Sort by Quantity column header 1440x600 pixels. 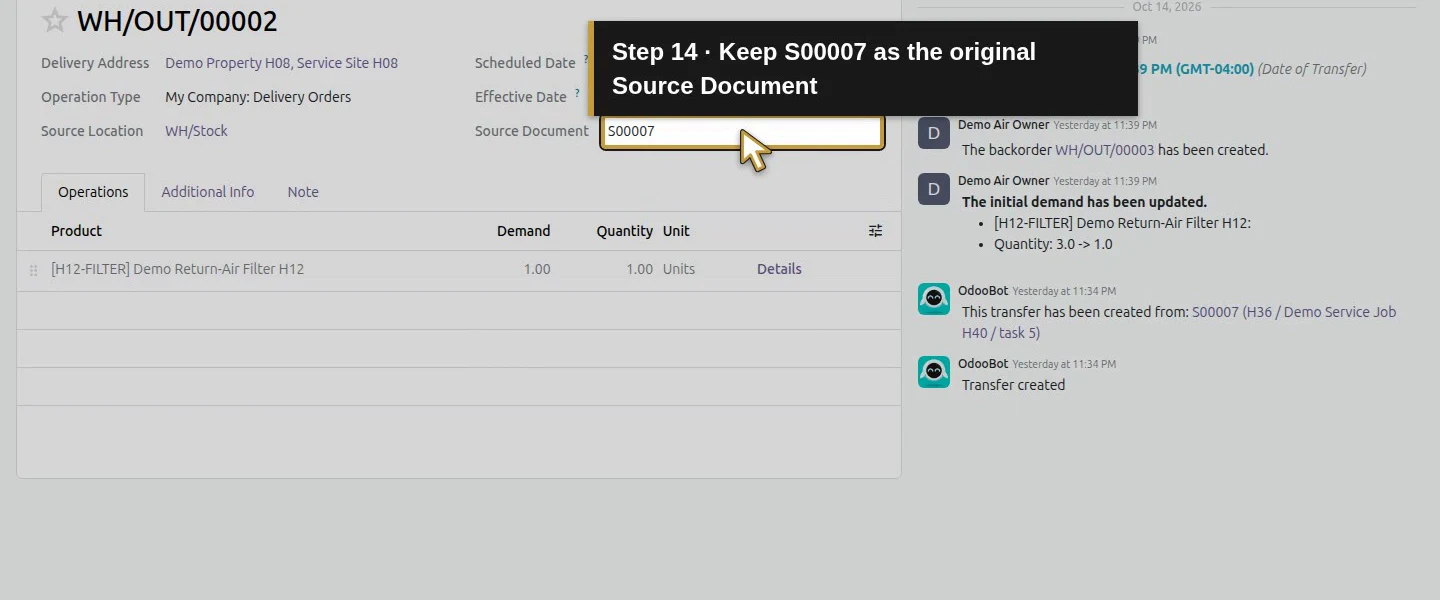[624, 231]
